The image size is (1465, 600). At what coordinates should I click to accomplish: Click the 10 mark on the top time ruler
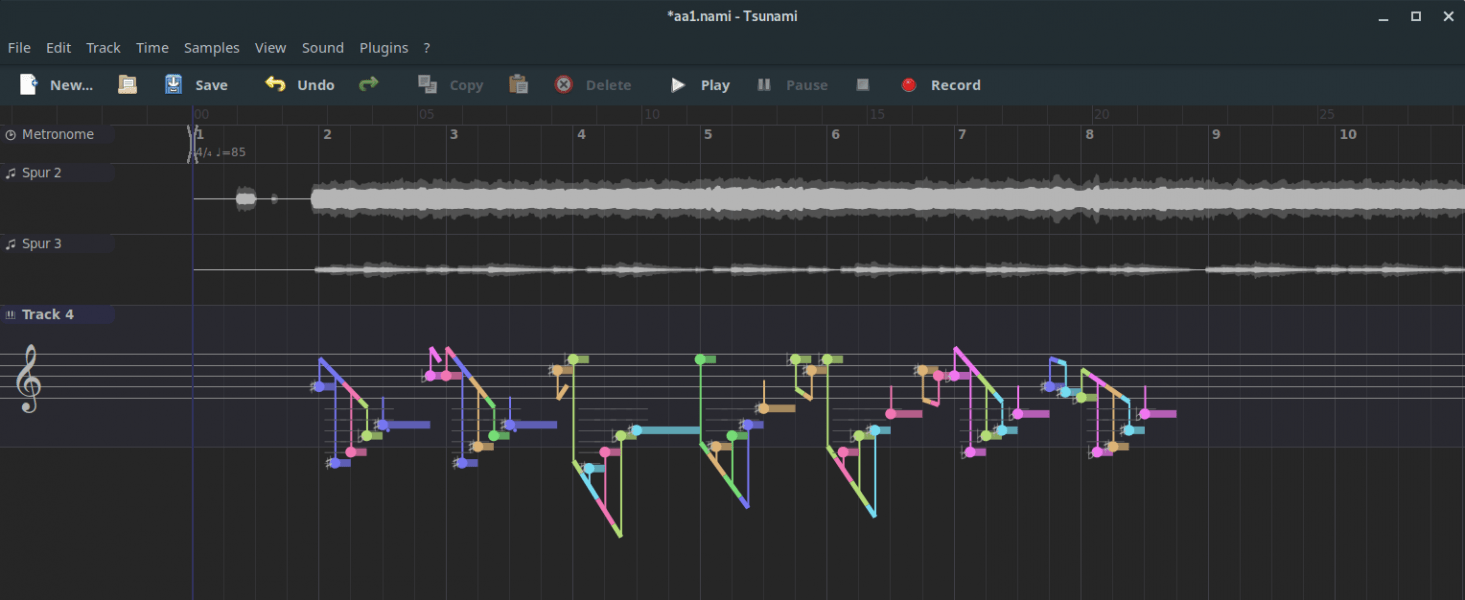[652, 114]
